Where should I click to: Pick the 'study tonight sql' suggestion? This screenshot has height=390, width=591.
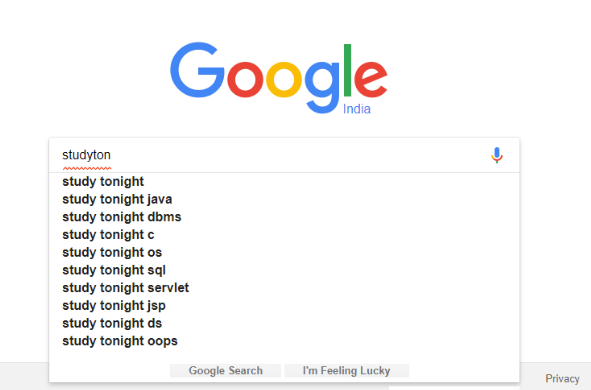pos(284,270)
